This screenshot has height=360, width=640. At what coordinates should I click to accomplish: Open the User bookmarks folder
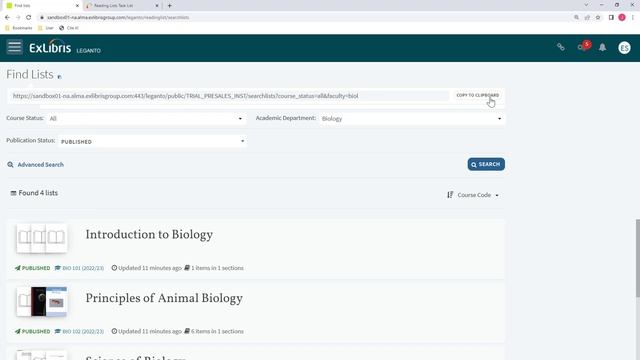[46, 28]
